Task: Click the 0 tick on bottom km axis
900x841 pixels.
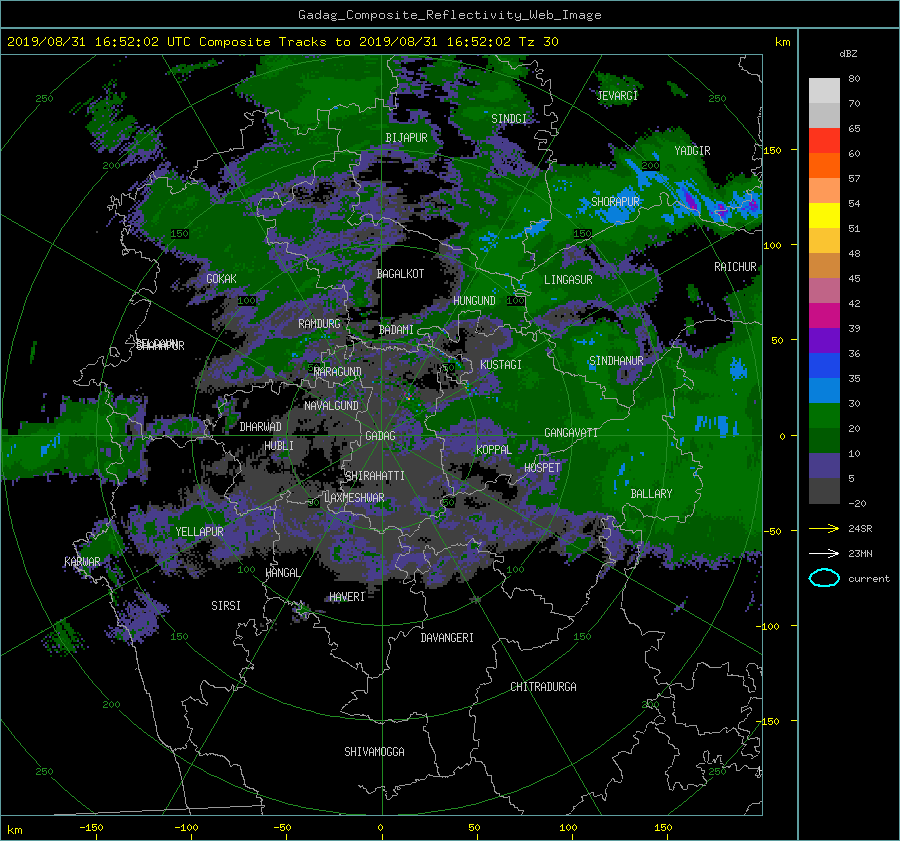Action: [x=380, y=828]
